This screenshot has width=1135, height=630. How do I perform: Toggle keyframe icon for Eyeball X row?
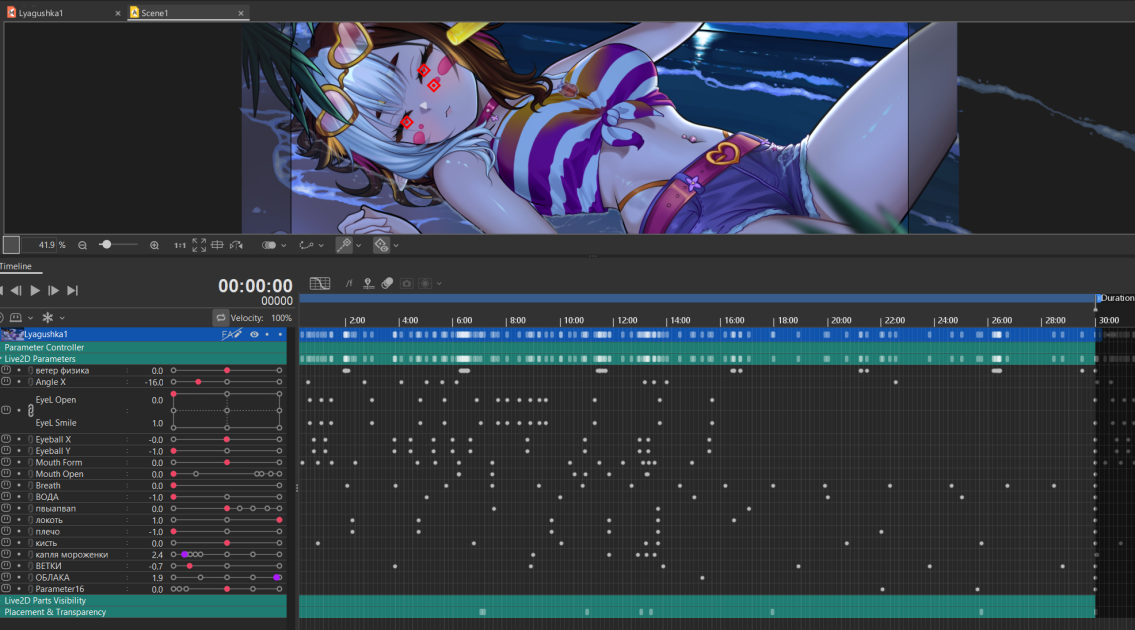6,439
